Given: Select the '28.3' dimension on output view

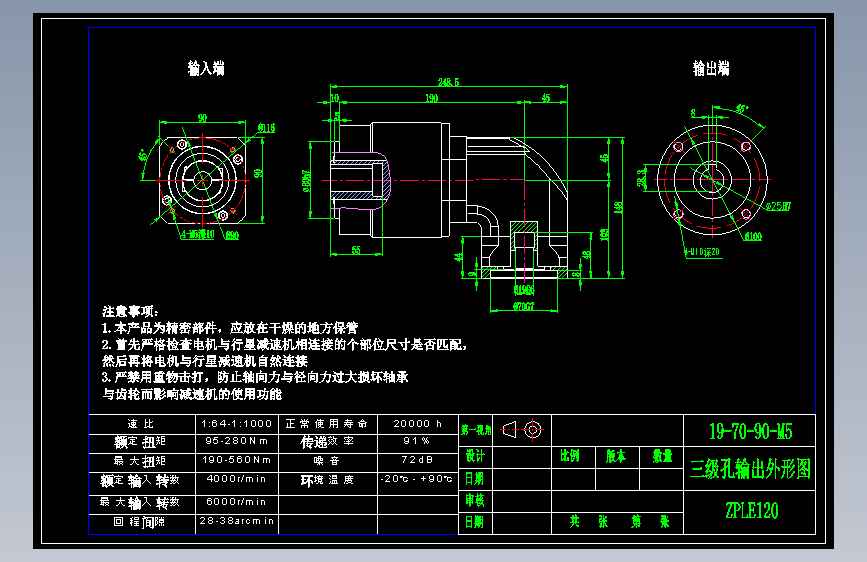Looking at the screenshot, I should [641, 178].
